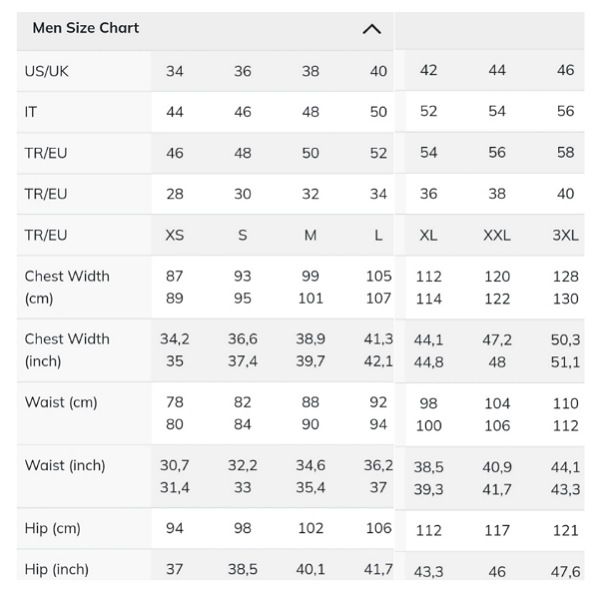The width and height of the screenshot is (600, 600).
Task: Collapse the Men Size Chart chevron
Action: tap(372, 29)
